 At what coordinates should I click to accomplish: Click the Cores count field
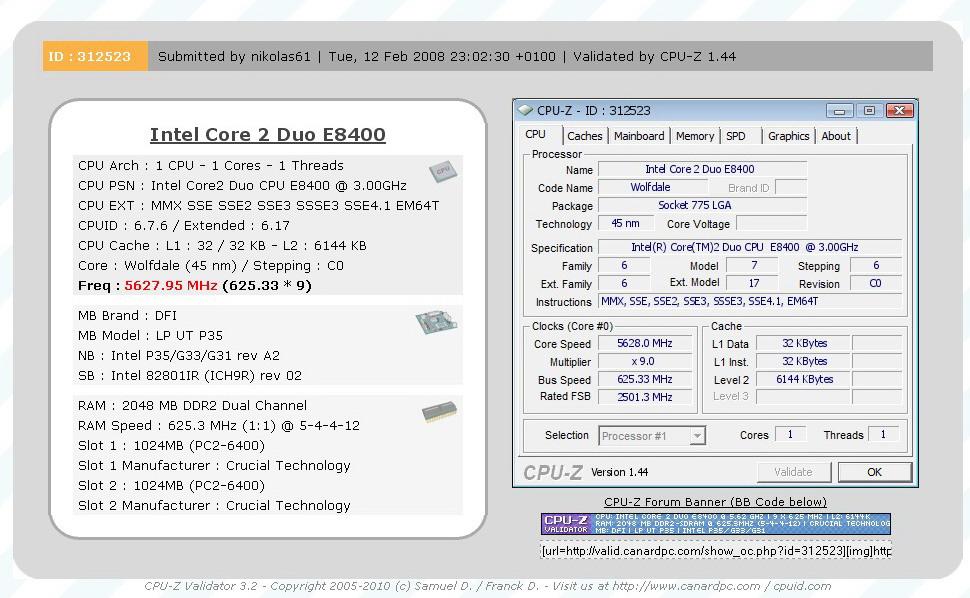pos(790,435)
